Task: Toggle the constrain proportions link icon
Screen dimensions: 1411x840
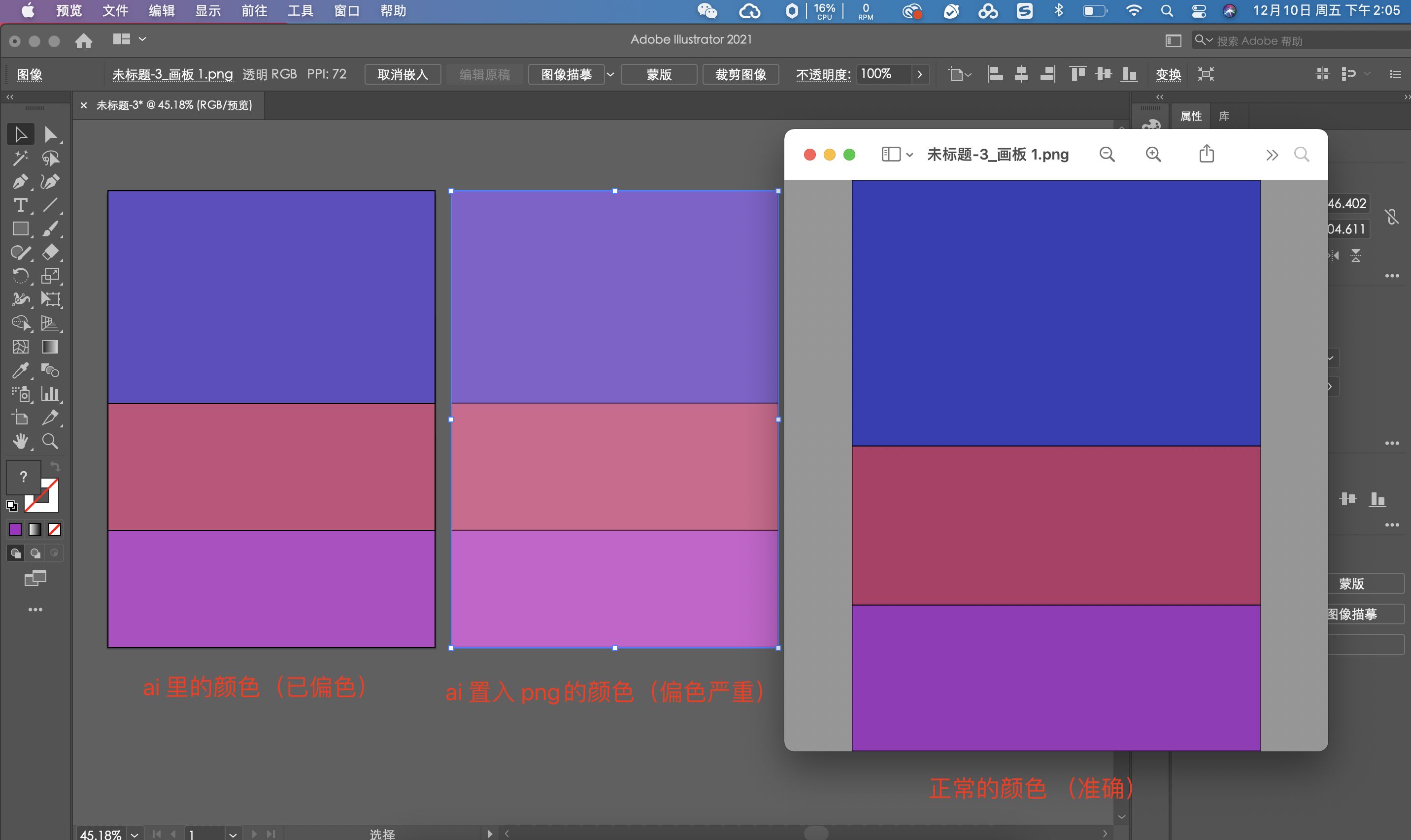Action: [1392, 216]
